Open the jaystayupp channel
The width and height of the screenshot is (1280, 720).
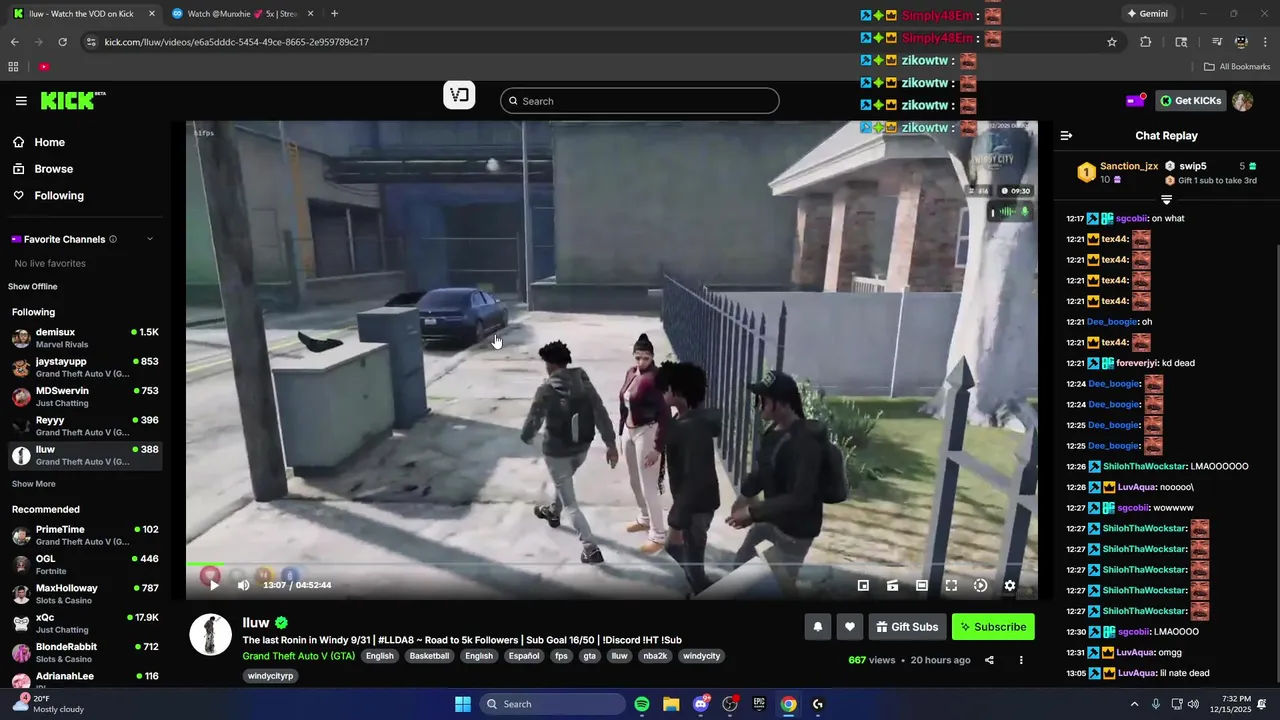pos(85,367)
